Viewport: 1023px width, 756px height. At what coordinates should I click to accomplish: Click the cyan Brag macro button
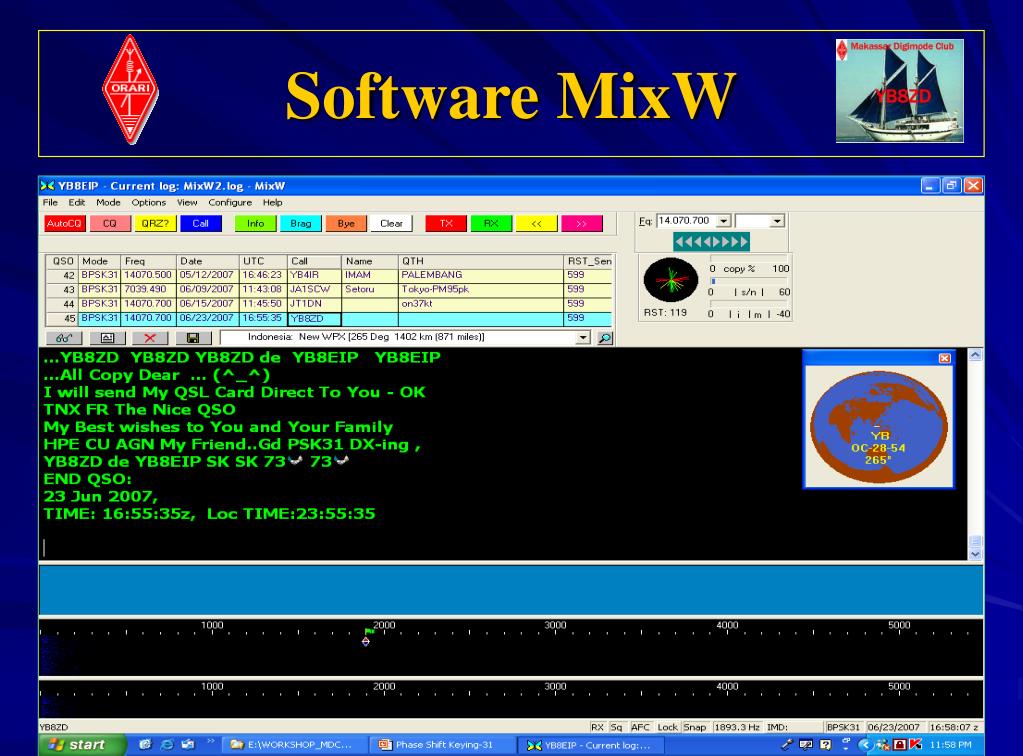[x=301, y=224]
